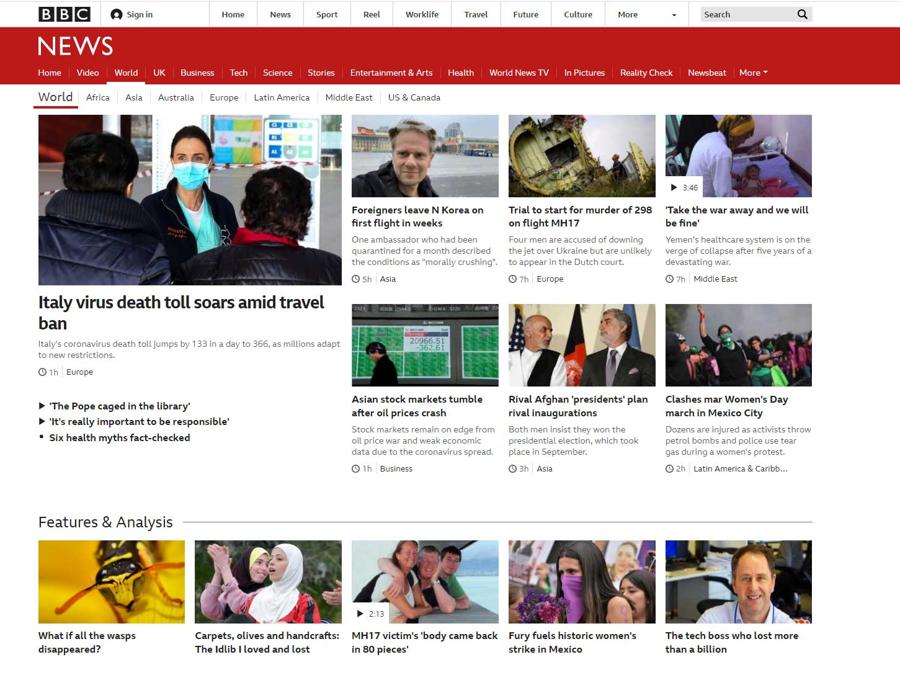Click the Search input field
This screenshot has height=675, width=900.
[x=745, y=15]
